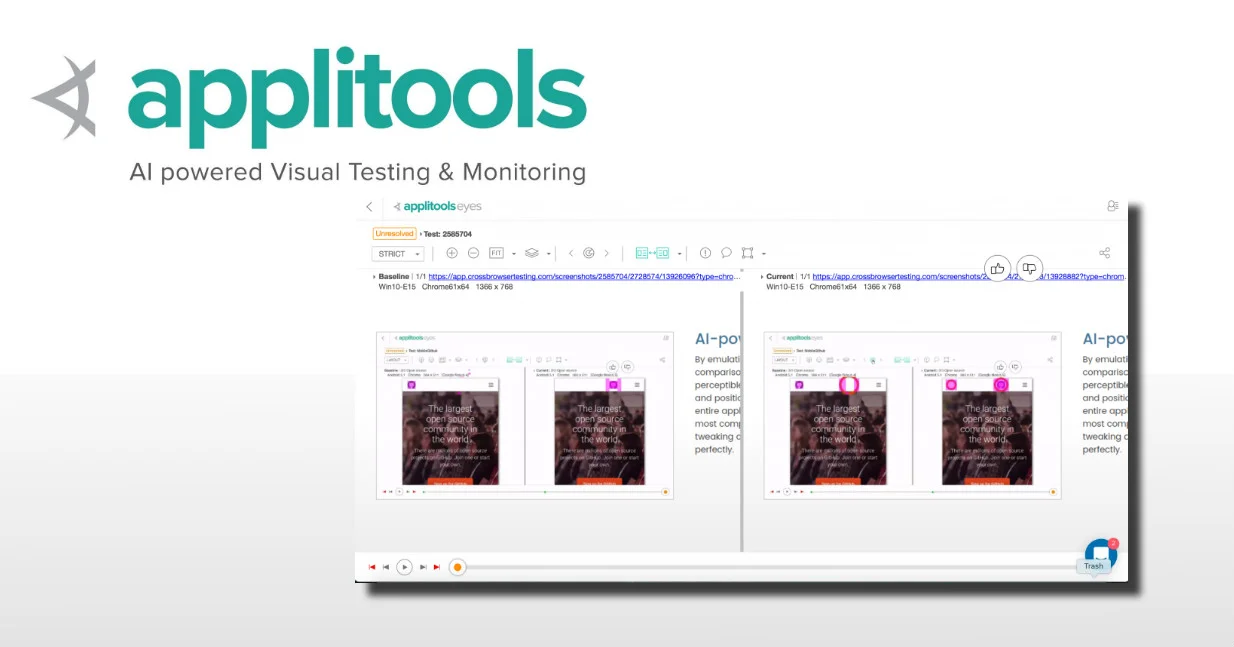Image resolution: width=1234 pixels, height=647 pixels.
Task: Accept the difference with thumbs up
Action: coord(997,268)
